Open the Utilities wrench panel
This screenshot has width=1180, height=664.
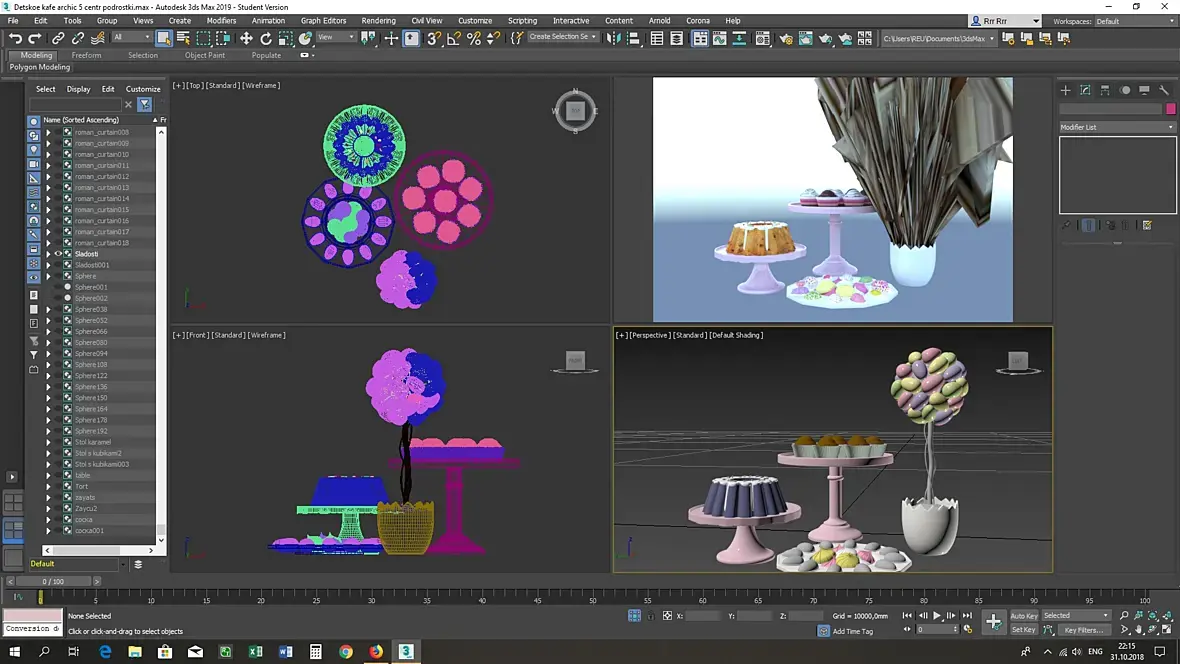pyautogui.click(x=1164, y=90)
